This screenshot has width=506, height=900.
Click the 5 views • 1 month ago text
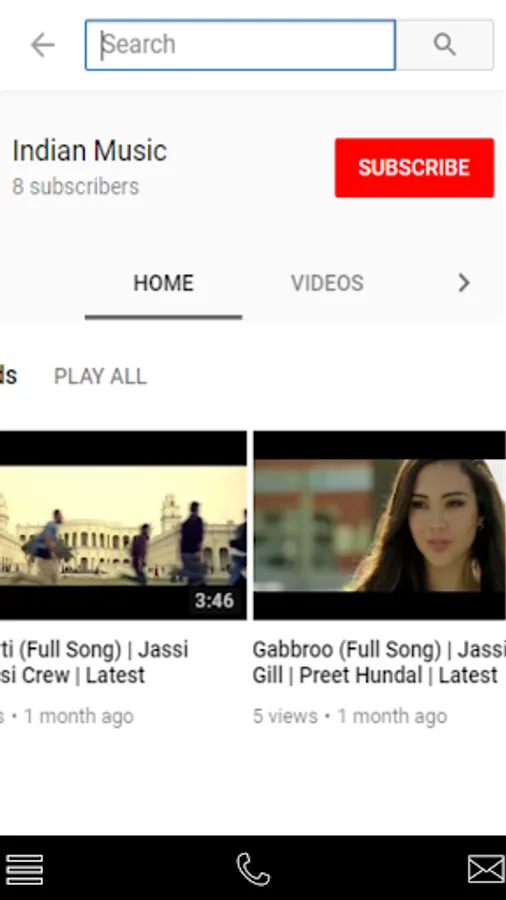pyautogui.click(x=350, y=716)
